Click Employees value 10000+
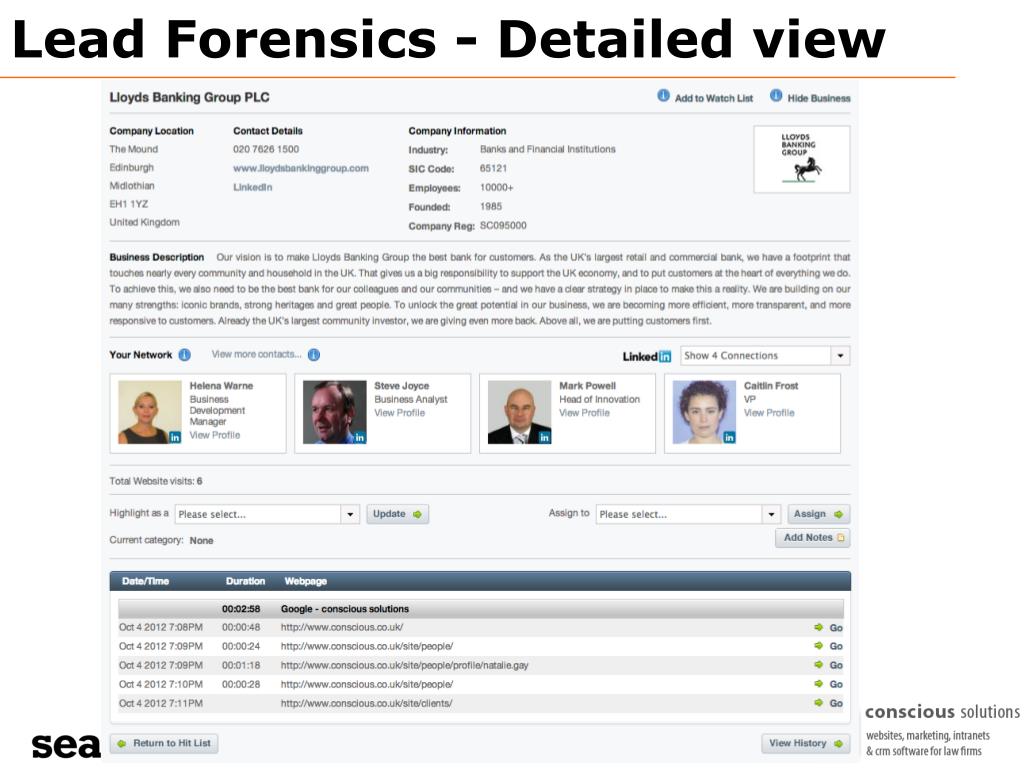Image resolution: width=1024 pixels, height=768 pixels. (x=496, y=187)
